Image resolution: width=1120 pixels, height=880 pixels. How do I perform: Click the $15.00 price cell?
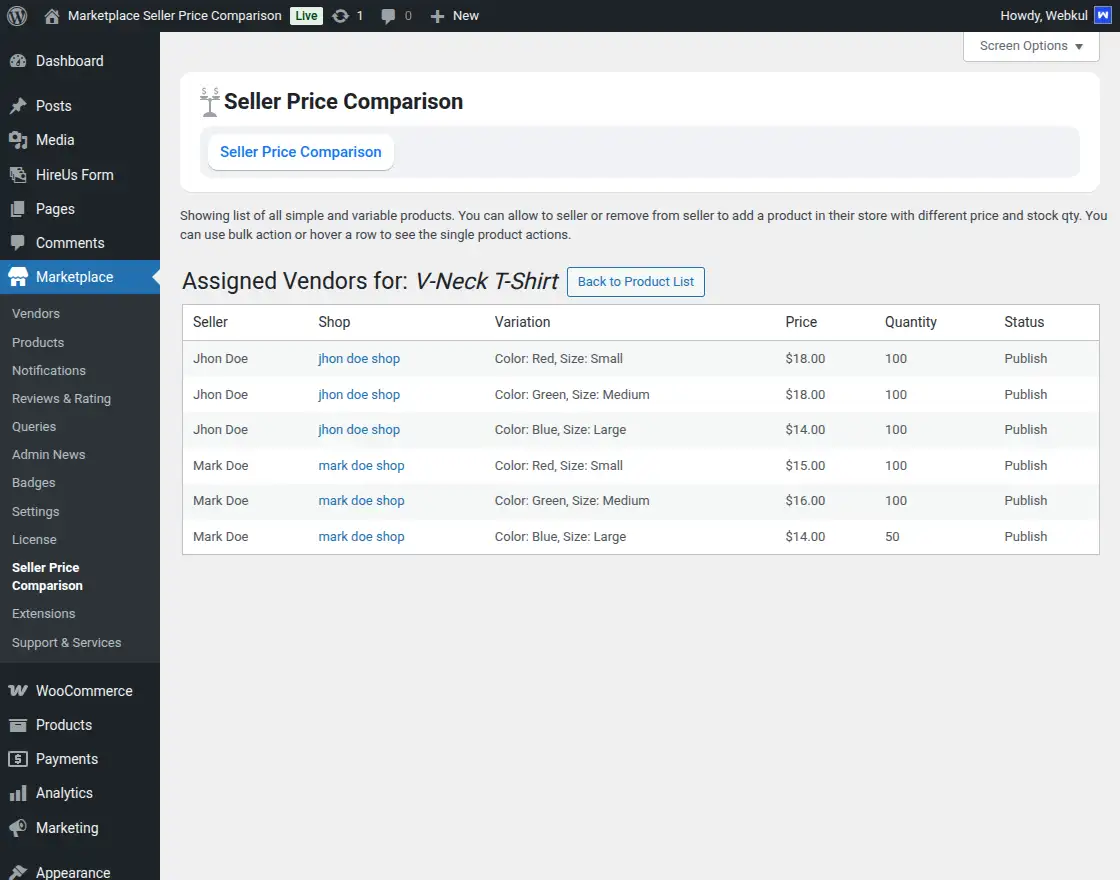[x=805, y=466]
